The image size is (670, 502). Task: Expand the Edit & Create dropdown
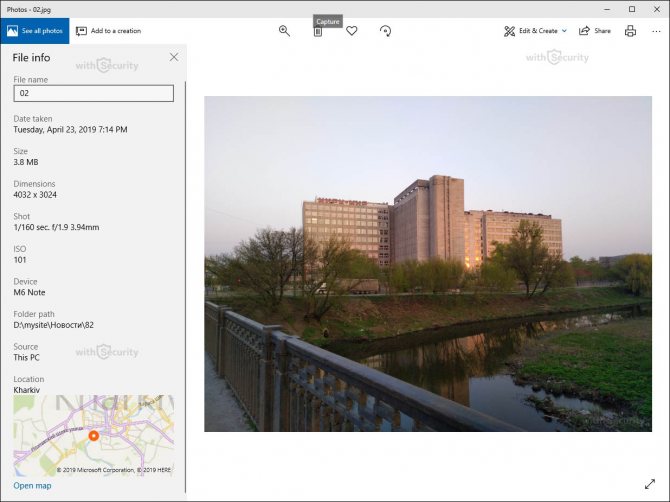click(564, 31)
